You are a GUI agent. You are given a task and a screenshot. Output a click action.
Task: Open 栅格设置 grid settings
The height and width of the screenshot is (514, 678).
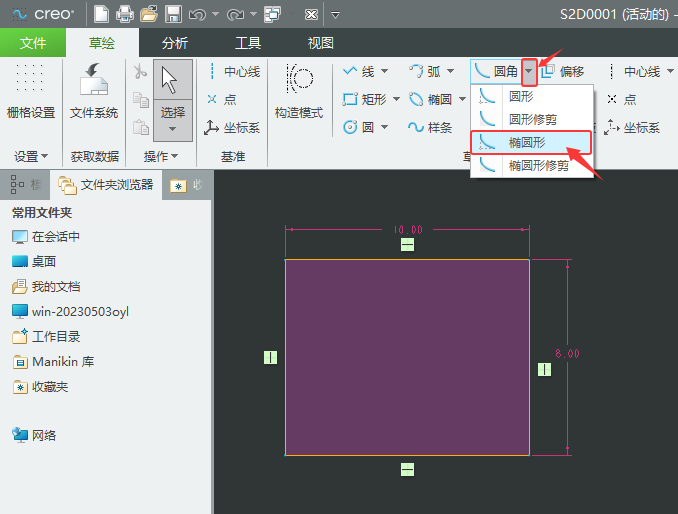[x=31, y=91]
